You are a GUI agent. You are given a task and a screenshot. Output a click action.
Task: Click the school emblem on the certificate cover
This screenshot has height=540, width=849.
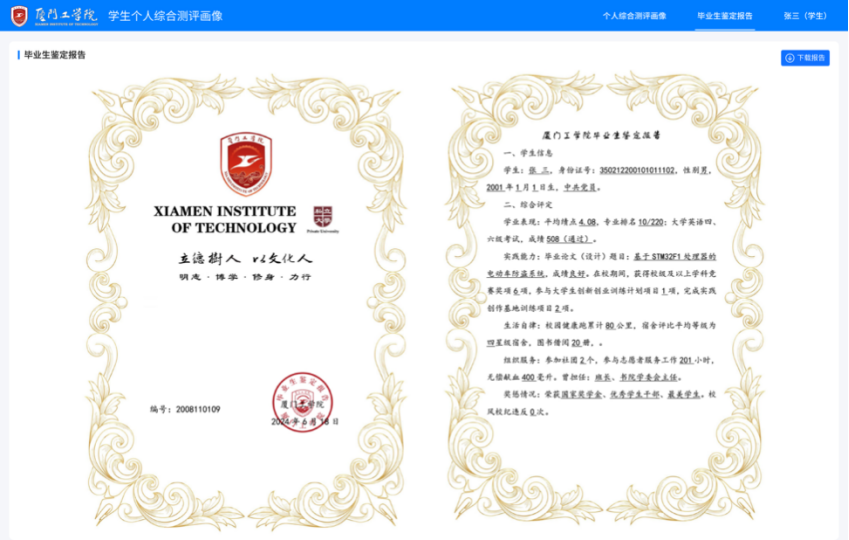tap(246, 164)
